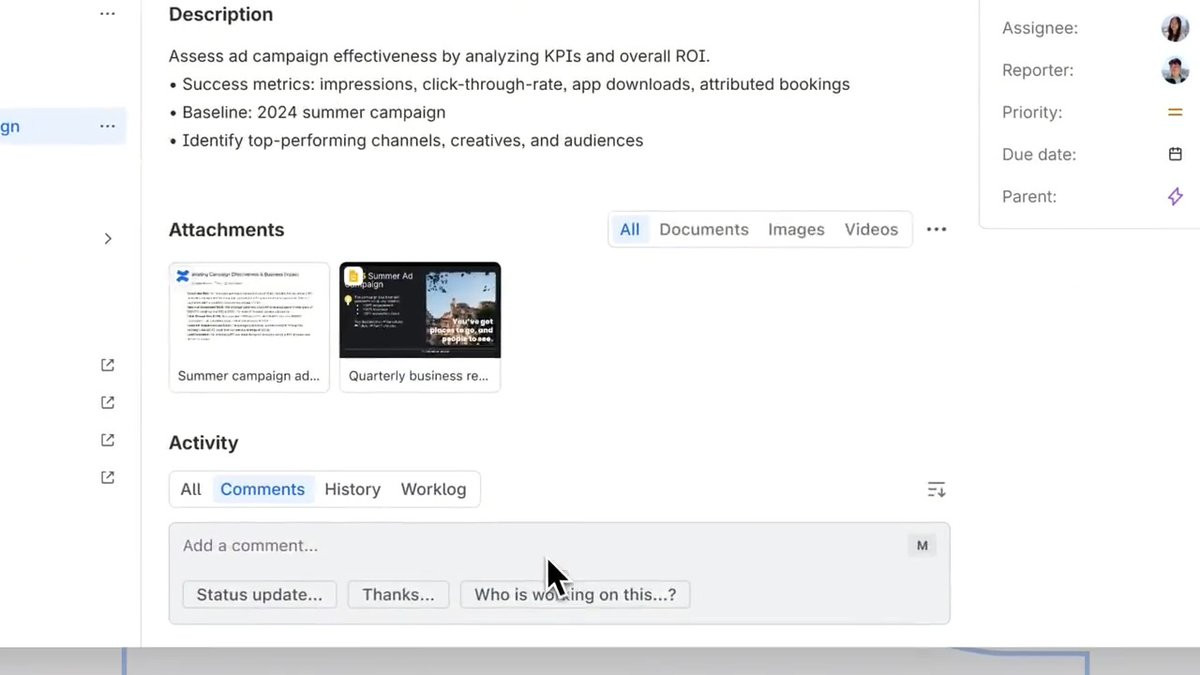
Task: Click the Assess ad campaign effectiveness sentence
Action: (x=439, y=56)
